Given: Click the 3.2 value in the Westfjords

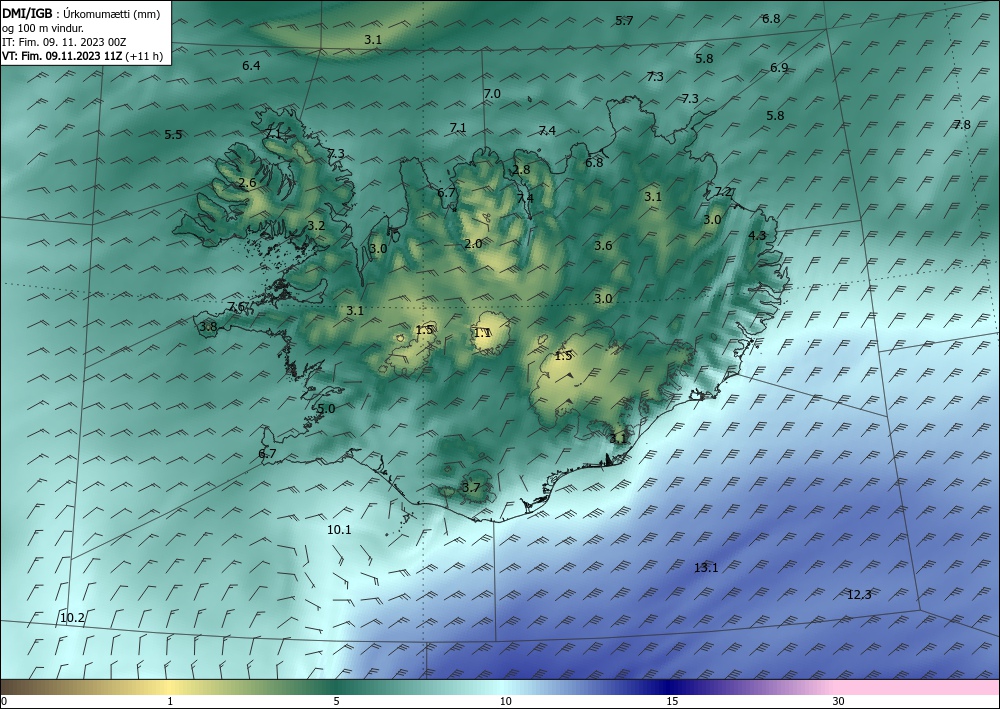Looking at the screenshot, I should [x=316, y=225].
